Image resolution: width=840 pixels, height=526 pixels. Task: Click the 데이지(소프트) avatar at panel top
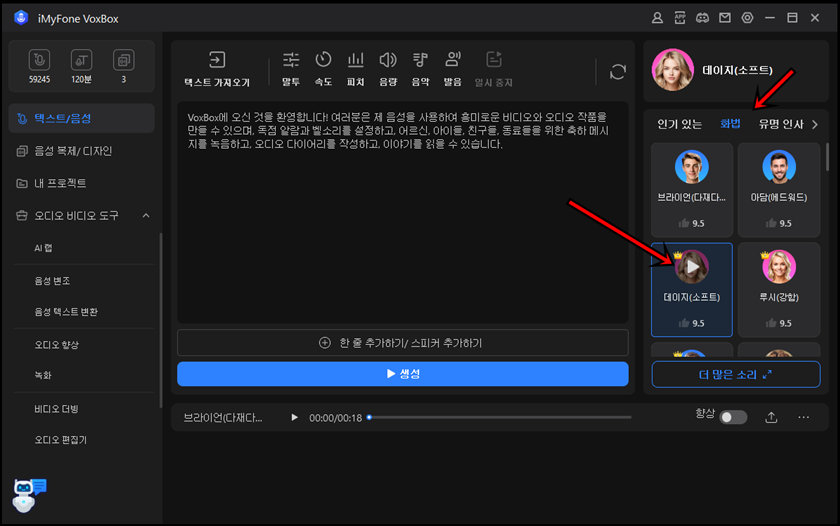coord(673,70)
